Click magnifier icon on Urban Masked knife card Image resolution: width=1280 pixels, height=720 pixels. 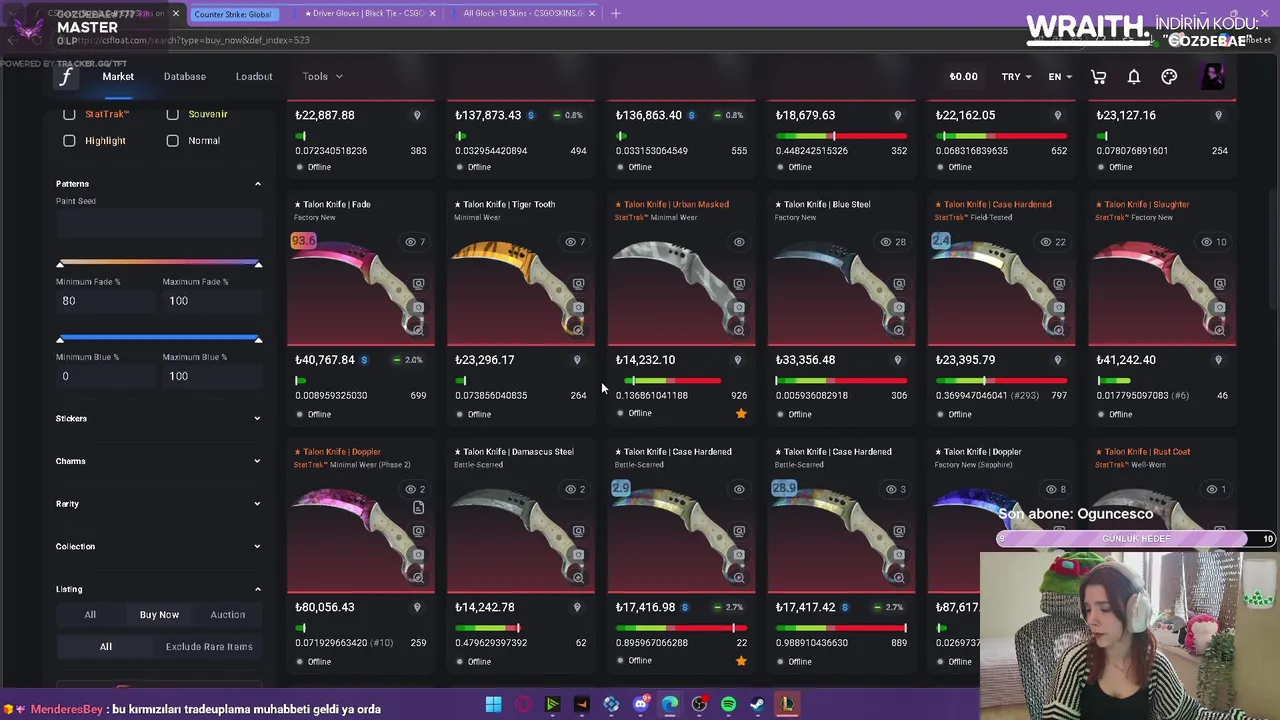pos(739,330)
